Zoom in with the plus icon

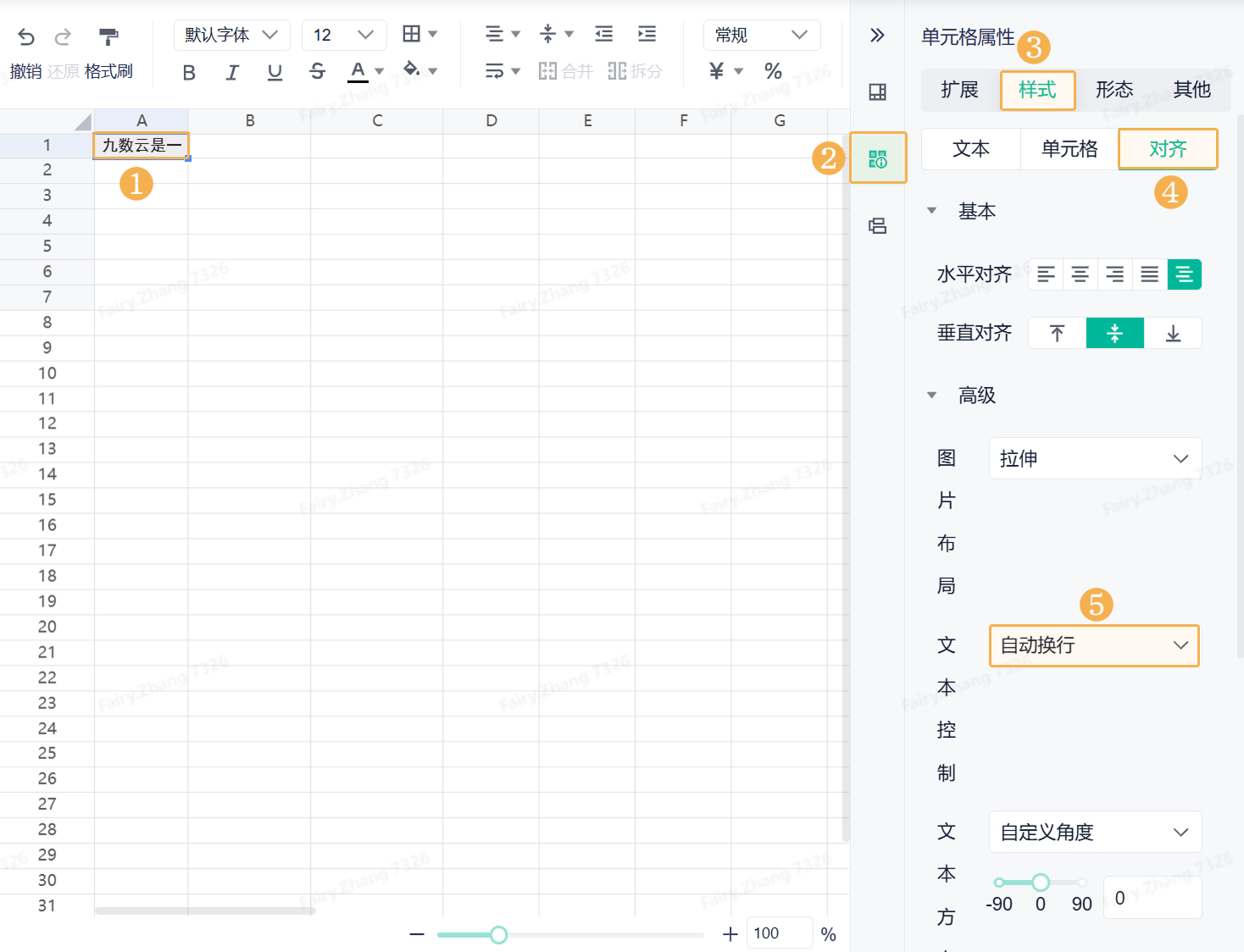(x=730, y=934)
